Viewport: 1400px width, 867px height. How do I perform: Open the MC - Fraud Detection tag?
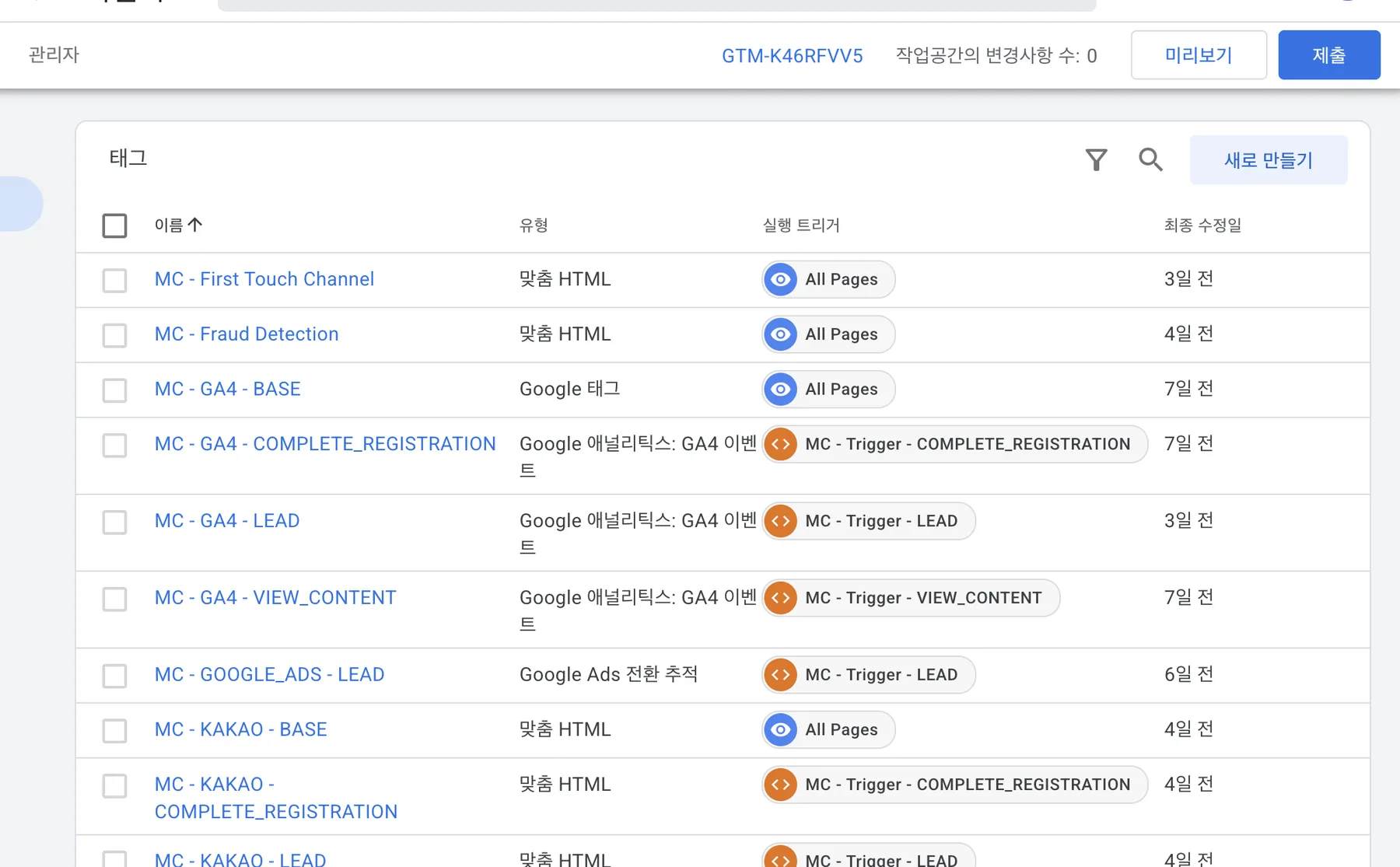tap(247, 334)
